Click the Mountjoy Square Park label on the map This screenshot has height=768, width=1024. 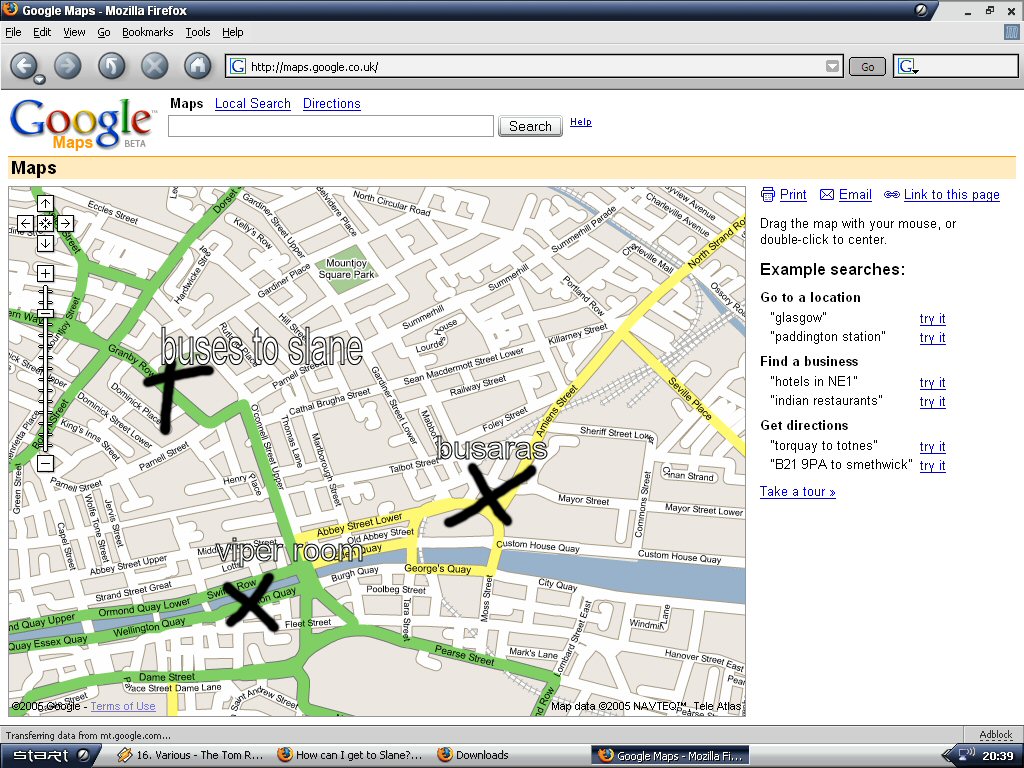346,268
